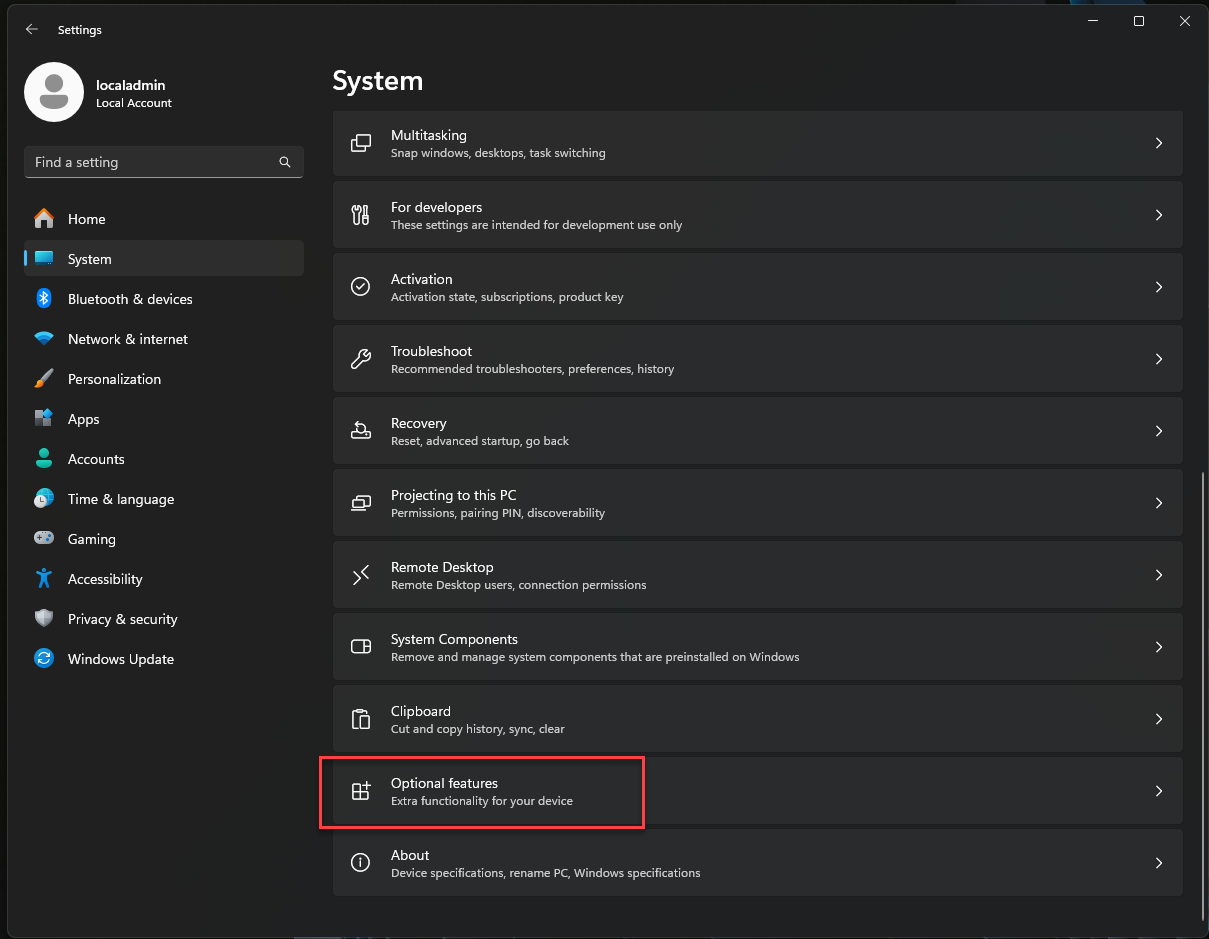Click the search magnifier icon

(x=285, y=162)
